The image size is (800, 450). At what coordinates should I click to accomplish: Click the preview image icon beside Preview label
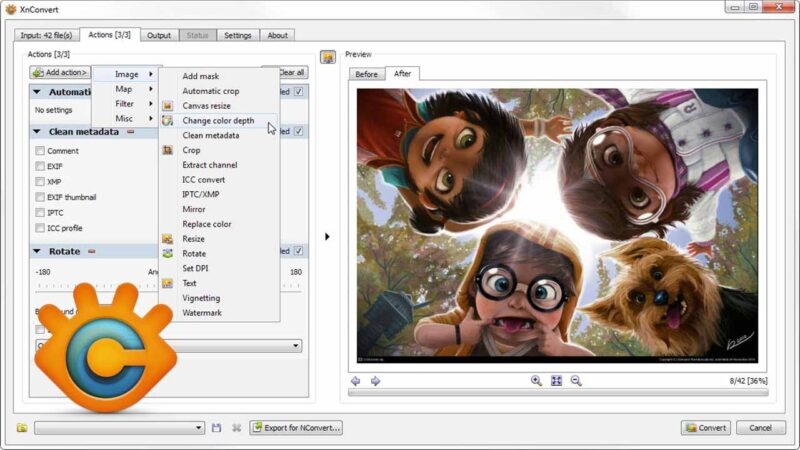[328, 57]
